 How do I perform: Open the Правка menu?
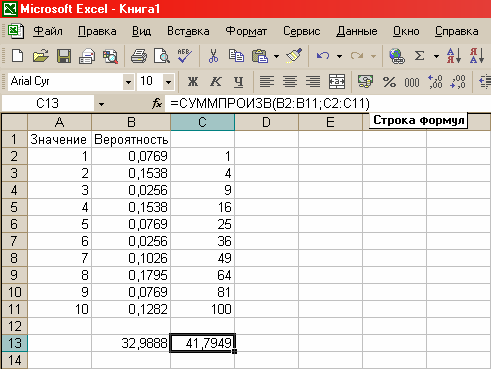(97, 31)
